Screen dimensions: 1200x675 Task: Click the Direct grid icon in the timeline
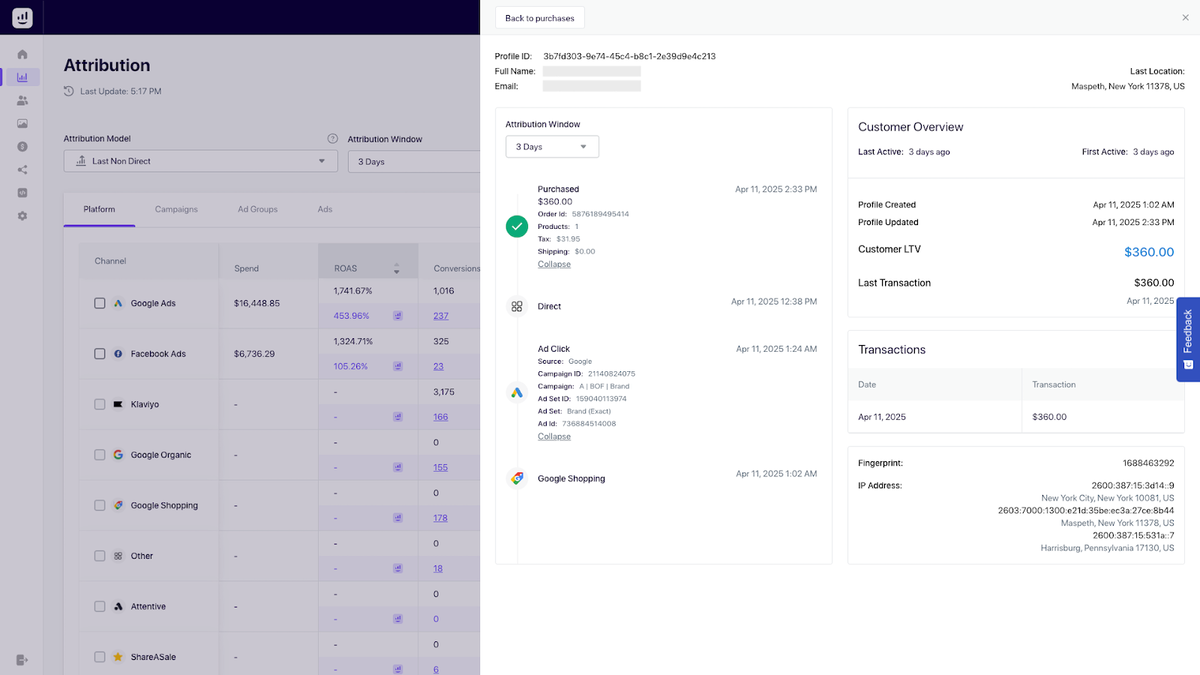517,306
